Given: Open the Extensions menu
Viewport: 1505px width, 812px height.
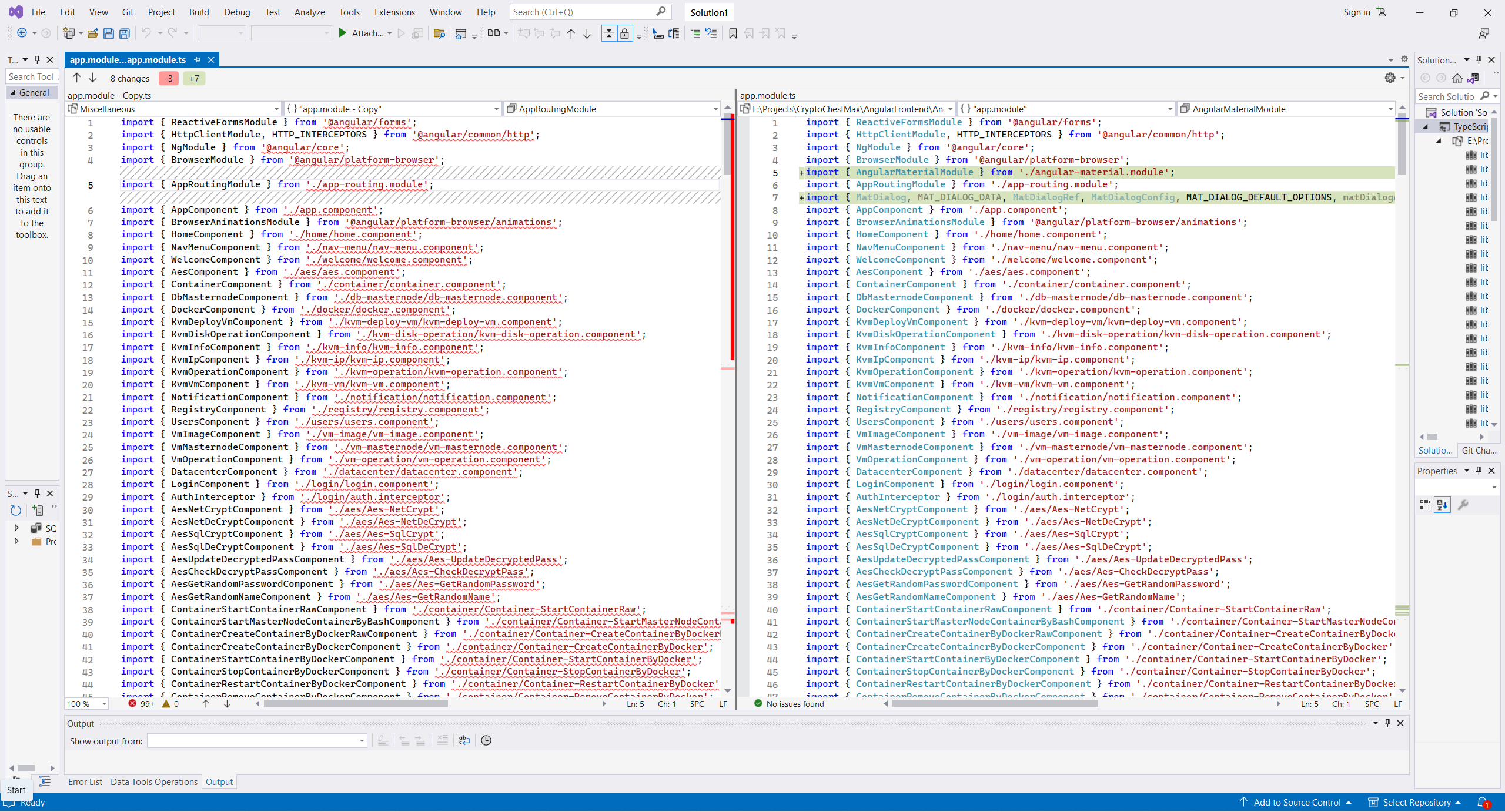Looking at the screenshot, I should pyautogui.click(x=394, y=12).
